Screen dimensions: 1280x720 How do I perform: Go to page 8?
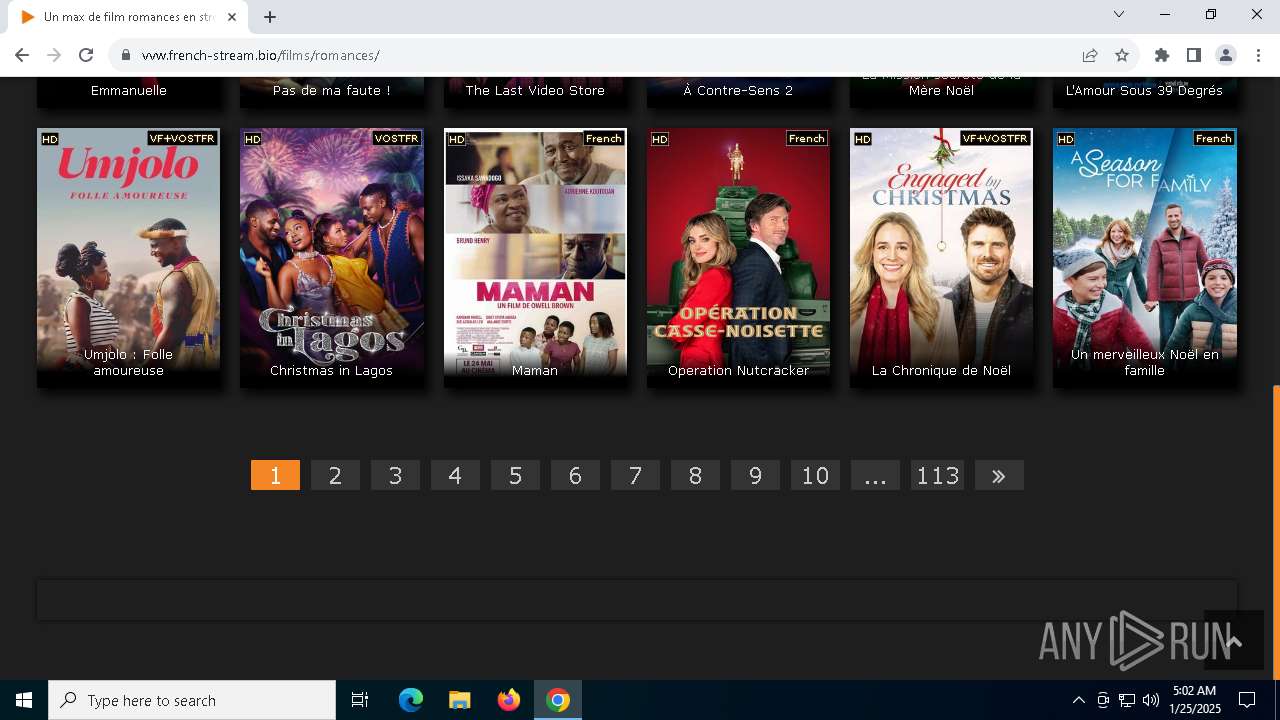pos(695,475)
